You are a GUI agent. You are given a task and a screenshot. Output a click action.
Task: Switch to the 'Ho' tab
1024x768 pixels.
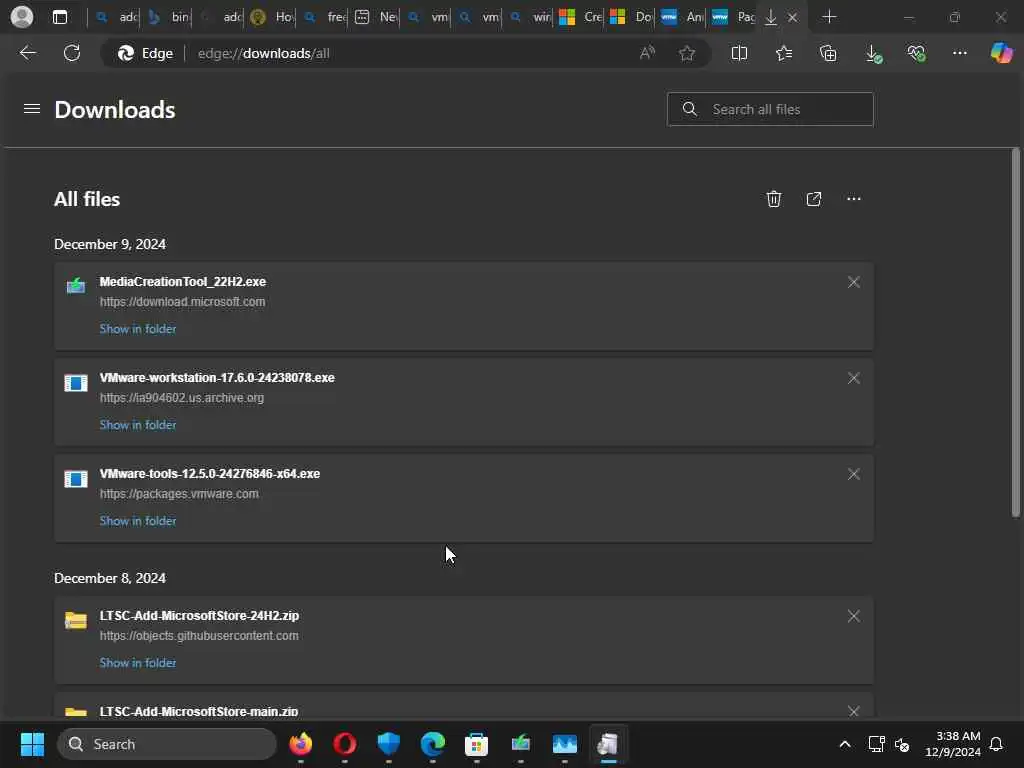click(270, 17)
